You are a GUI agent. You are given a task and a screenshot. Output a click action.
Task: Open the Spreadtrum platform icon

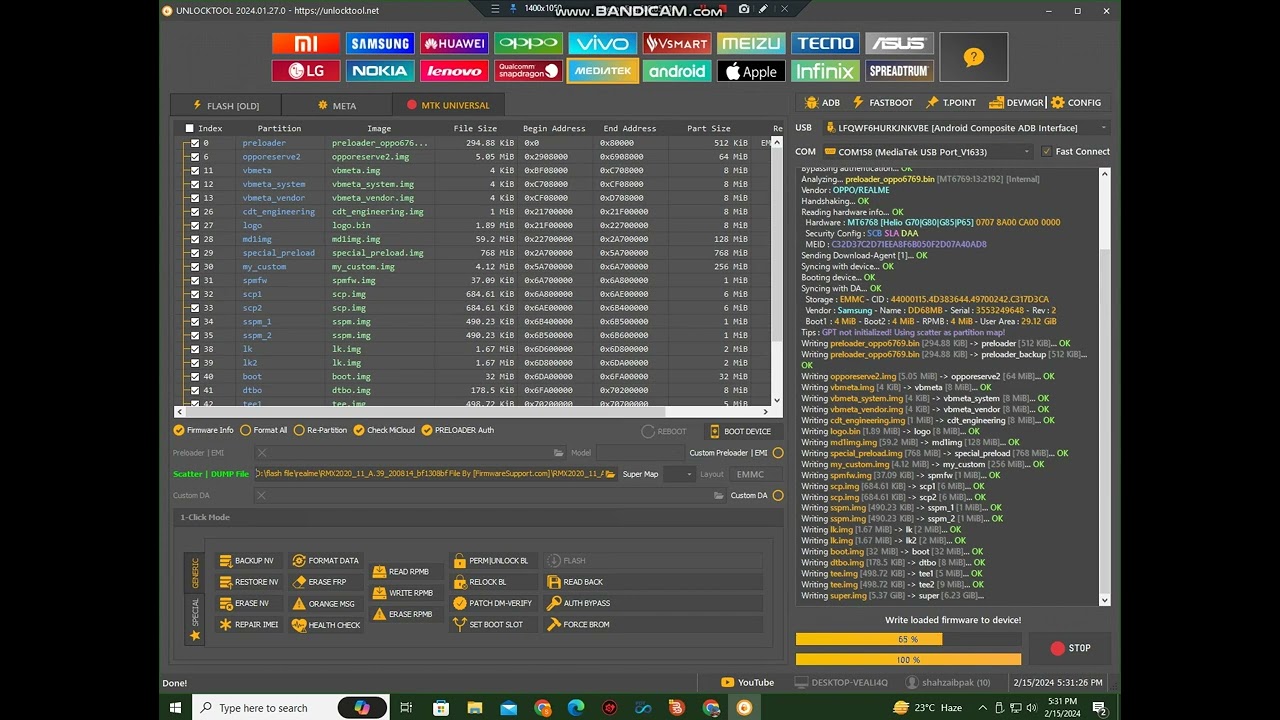click(x=899, y=71)
